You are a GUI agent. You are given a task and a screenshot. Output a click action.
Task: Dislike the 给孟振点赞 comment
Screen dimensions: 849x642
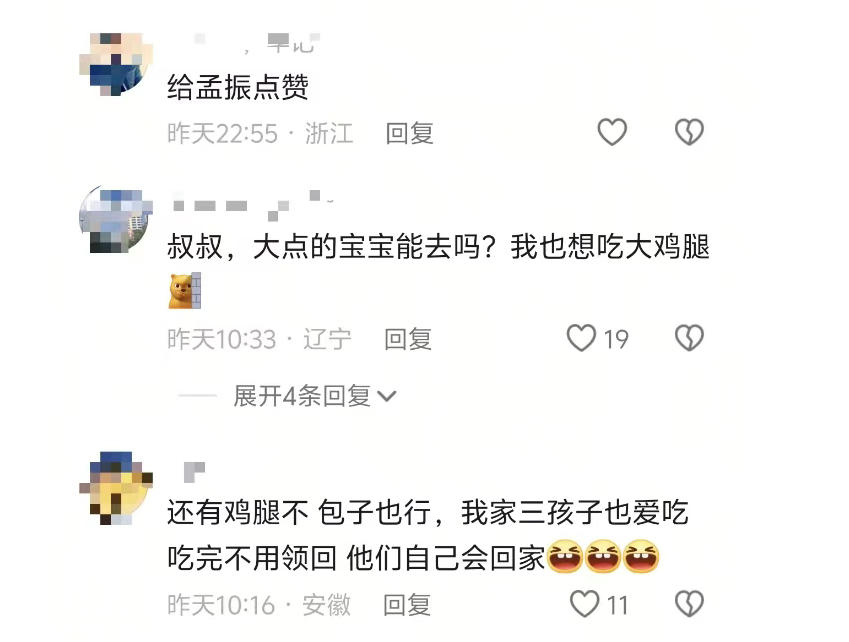click(x=689, y=132)
